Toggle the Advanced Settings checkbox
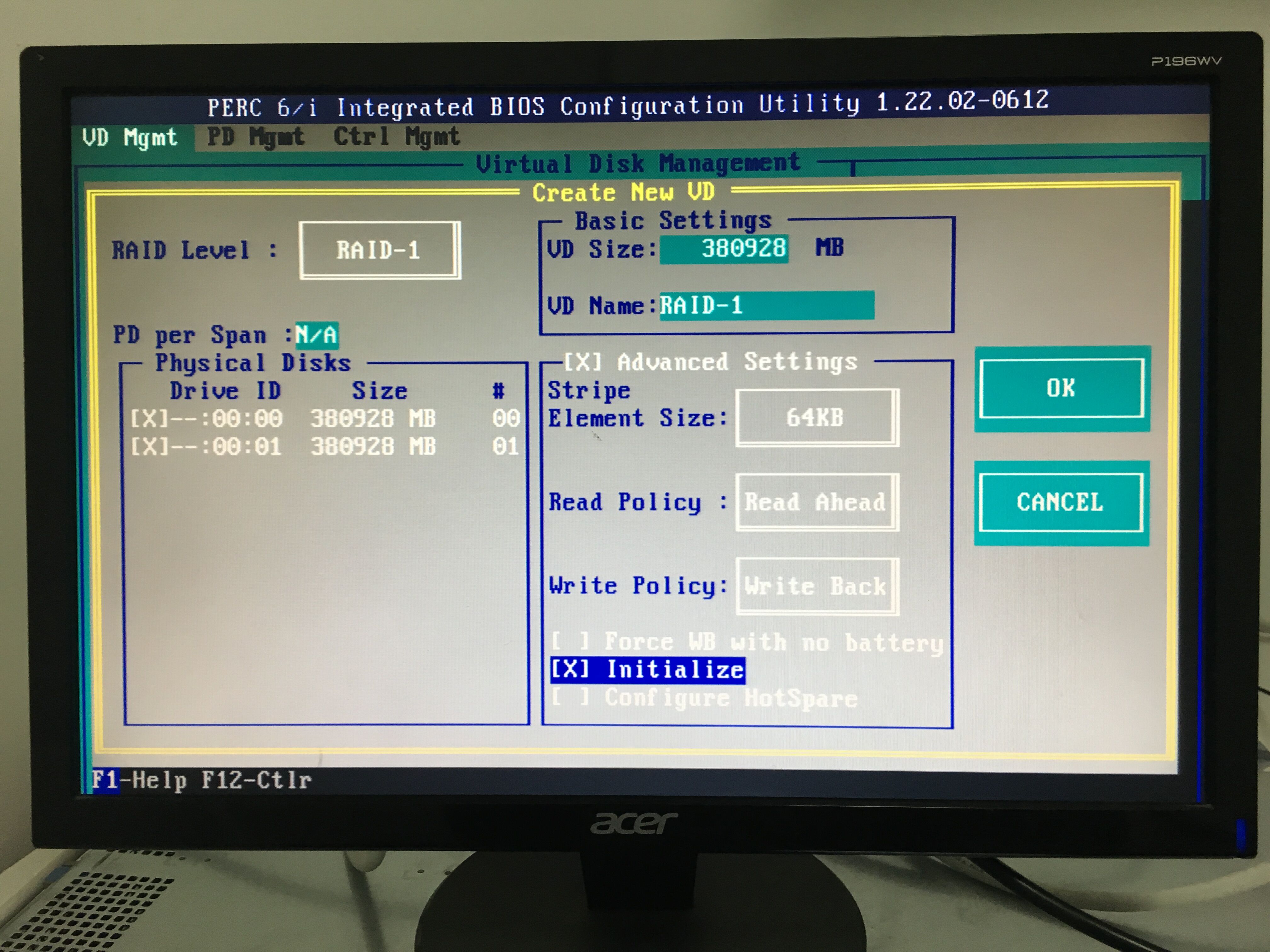 [x=583, y=362]
